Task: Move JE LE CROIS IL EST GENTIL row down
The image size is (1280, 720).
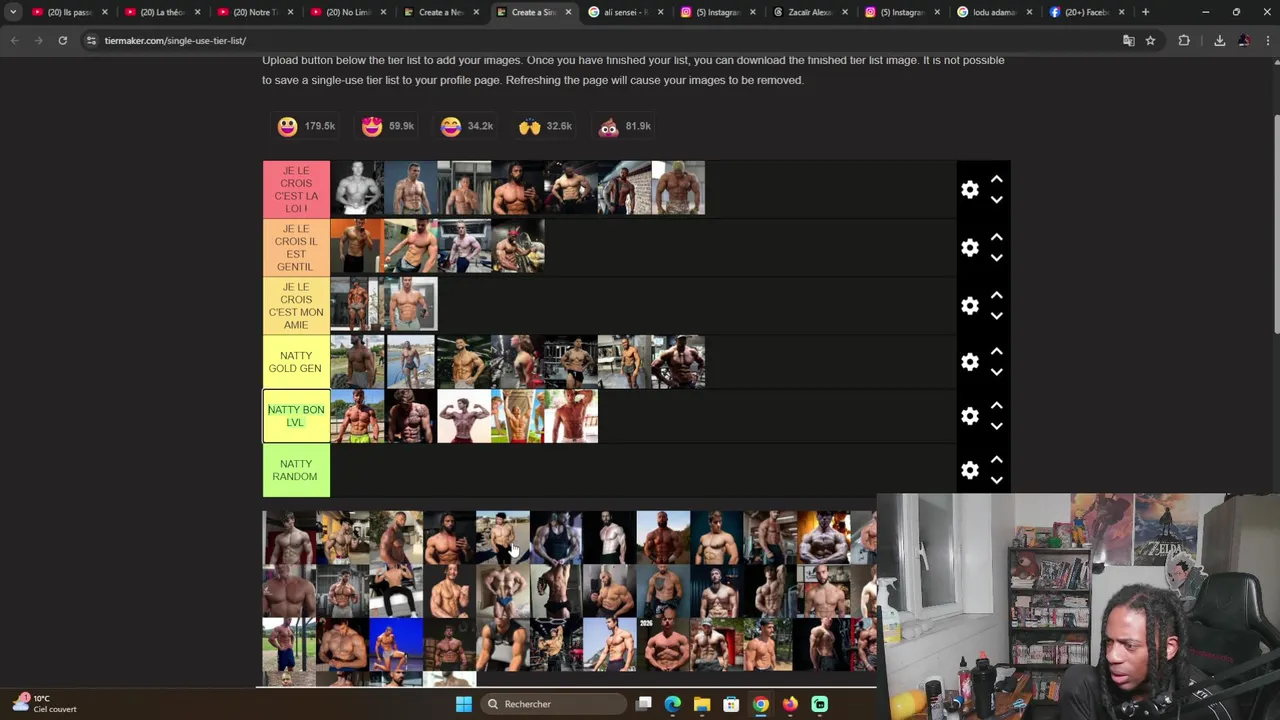Action: click(997, 258)
